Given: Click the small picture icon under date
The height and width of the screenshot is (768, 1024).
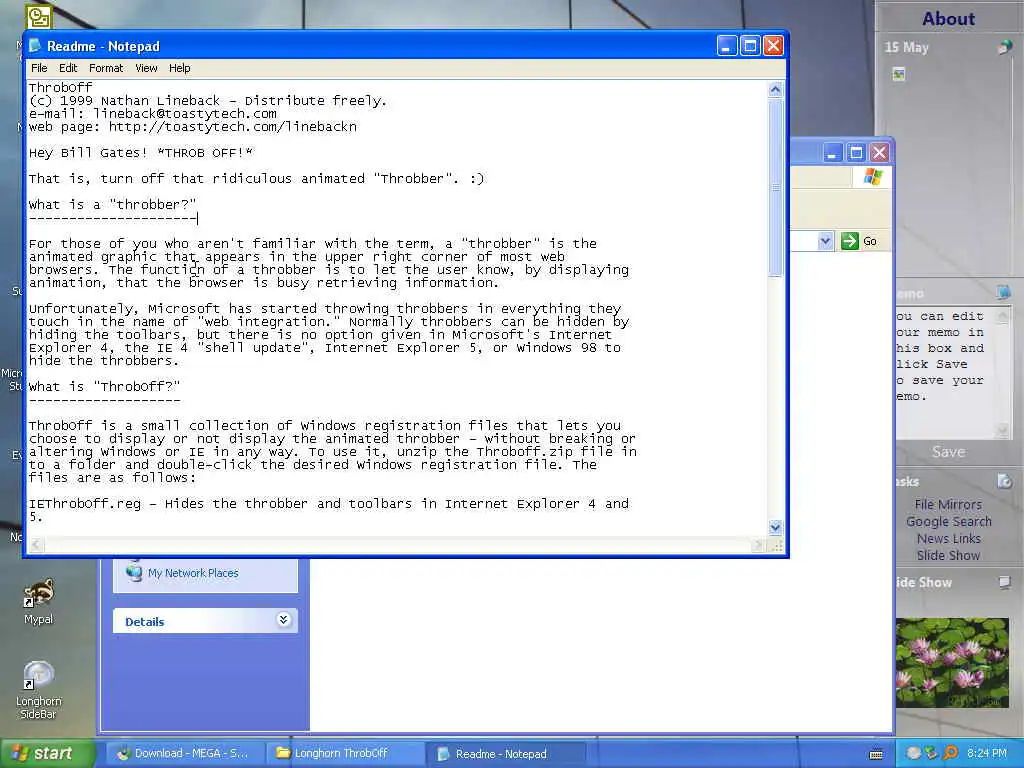Looking at the screenshot, I should [x=899, y=74].
